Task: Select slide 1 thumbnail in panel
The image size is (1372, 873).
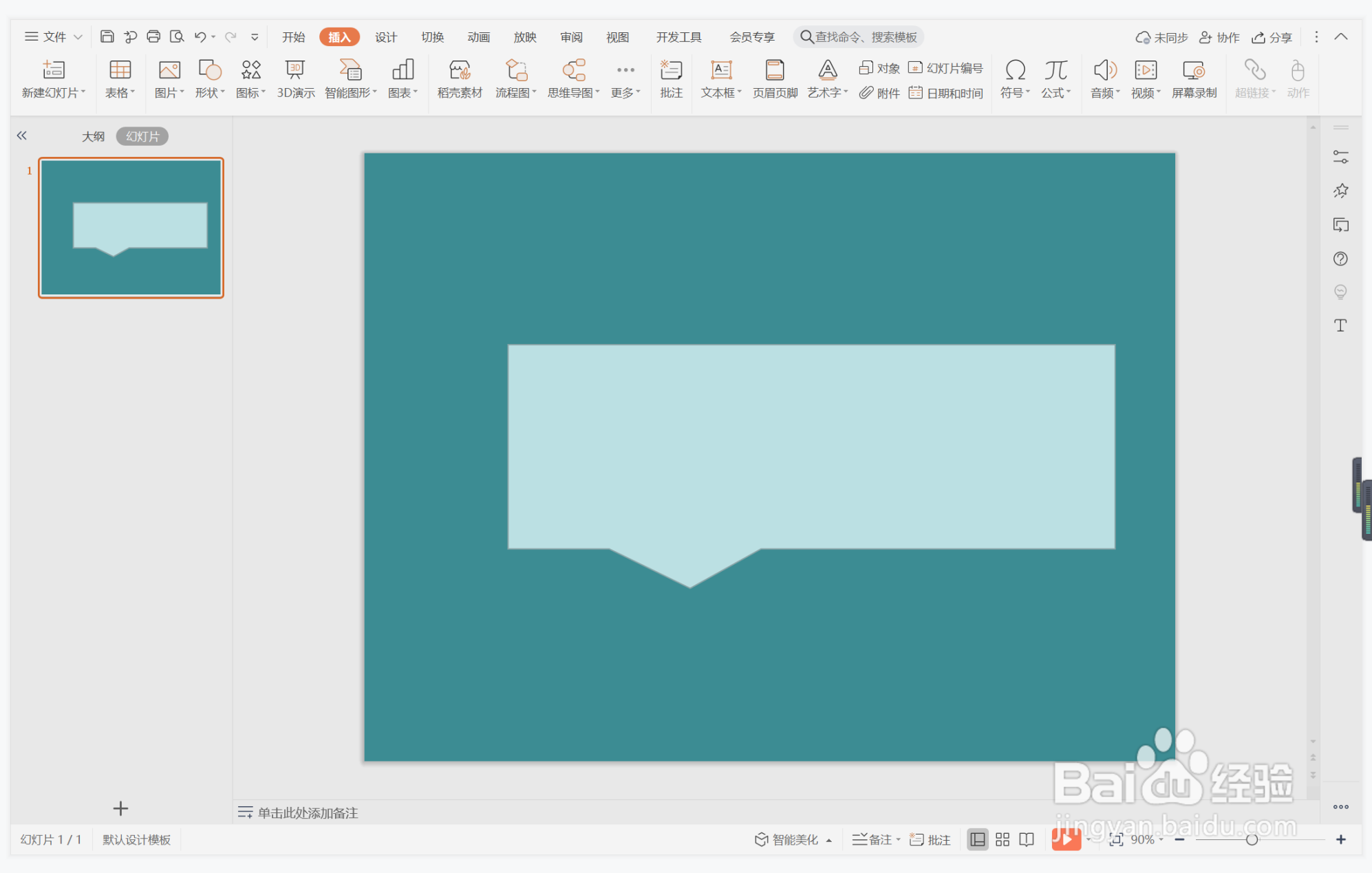Action: [x=131, y=228]
